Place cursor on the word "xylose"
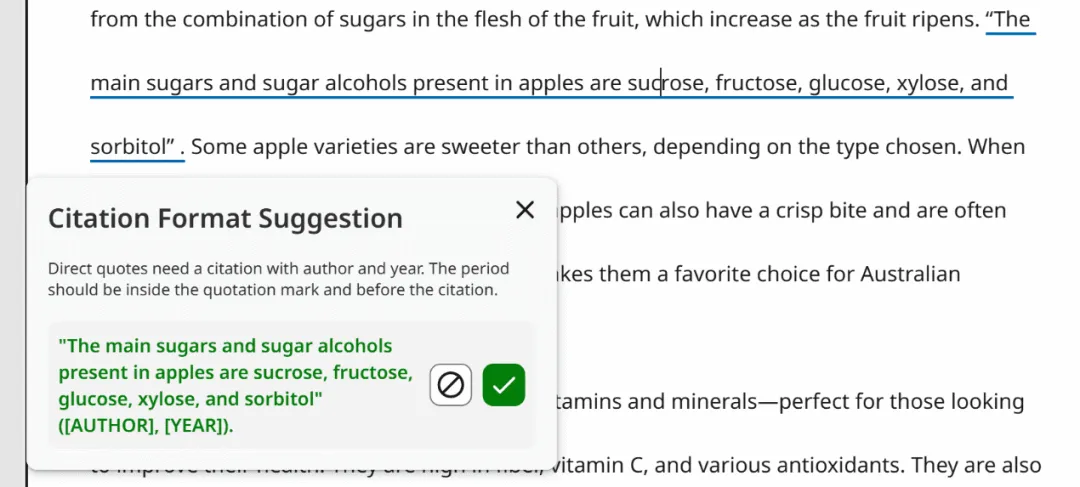The width and height of the screenshot is (1080, 487). 927,83
